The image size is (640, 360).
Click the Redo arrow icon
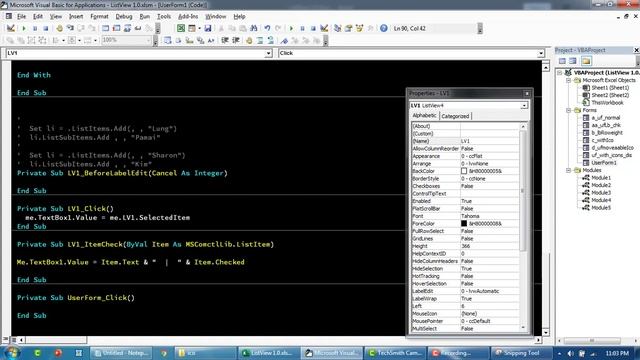coord(278,28)
